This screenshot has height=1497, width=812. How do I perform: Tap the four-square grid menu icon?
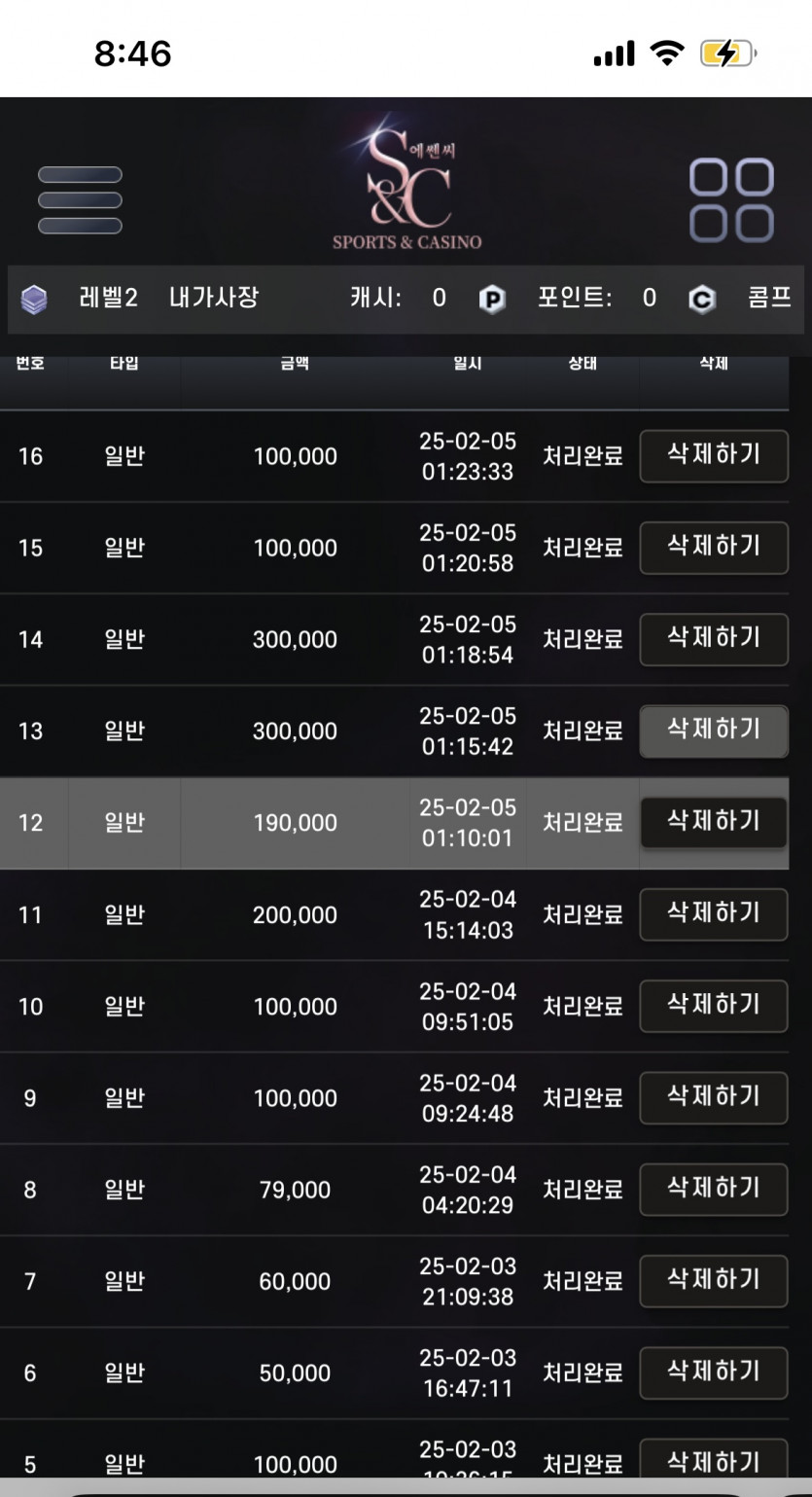coord(731,200)
